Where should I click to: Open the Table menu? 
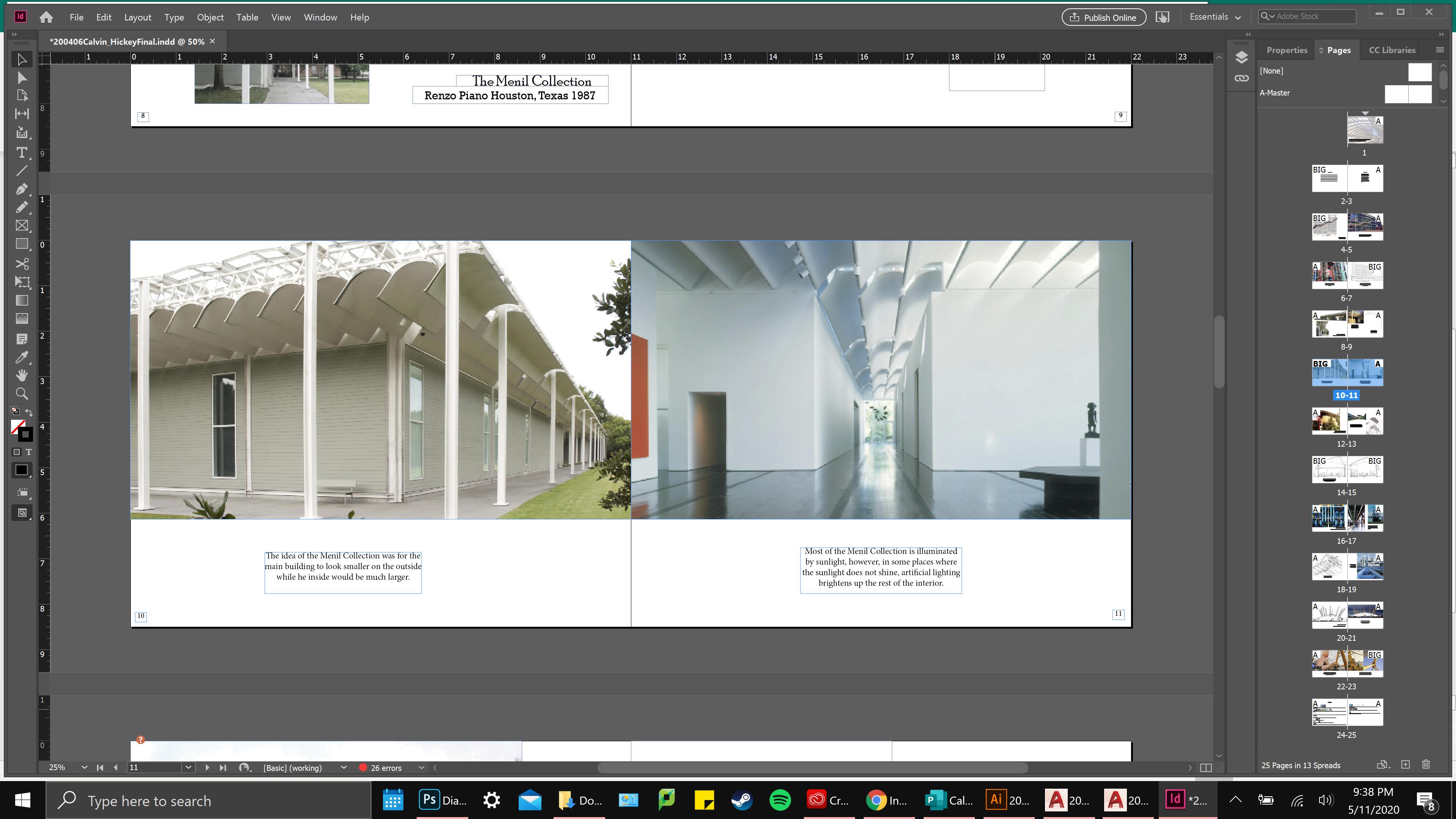247,17
